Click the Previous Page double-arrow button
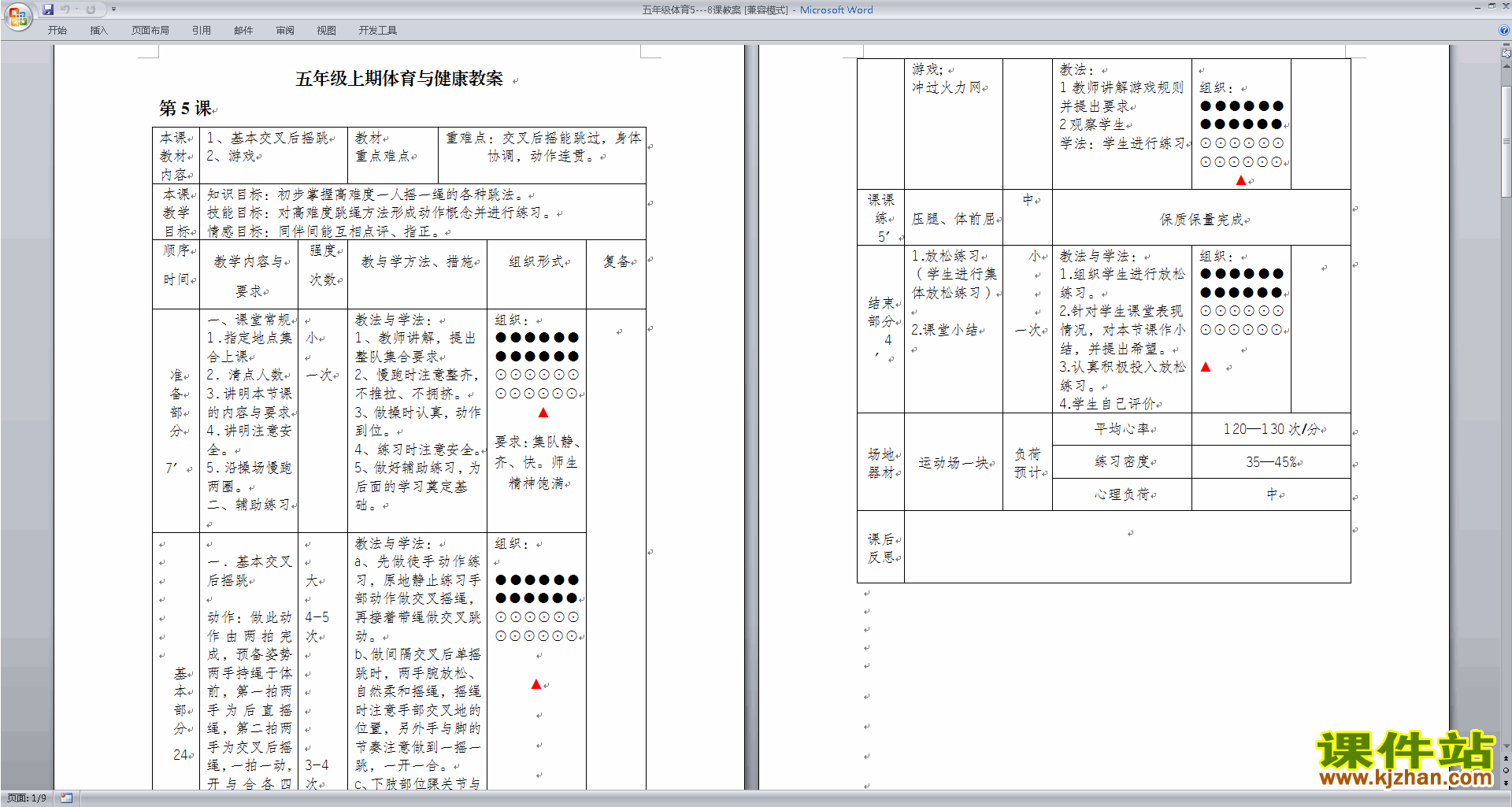 coord(1506,758)
